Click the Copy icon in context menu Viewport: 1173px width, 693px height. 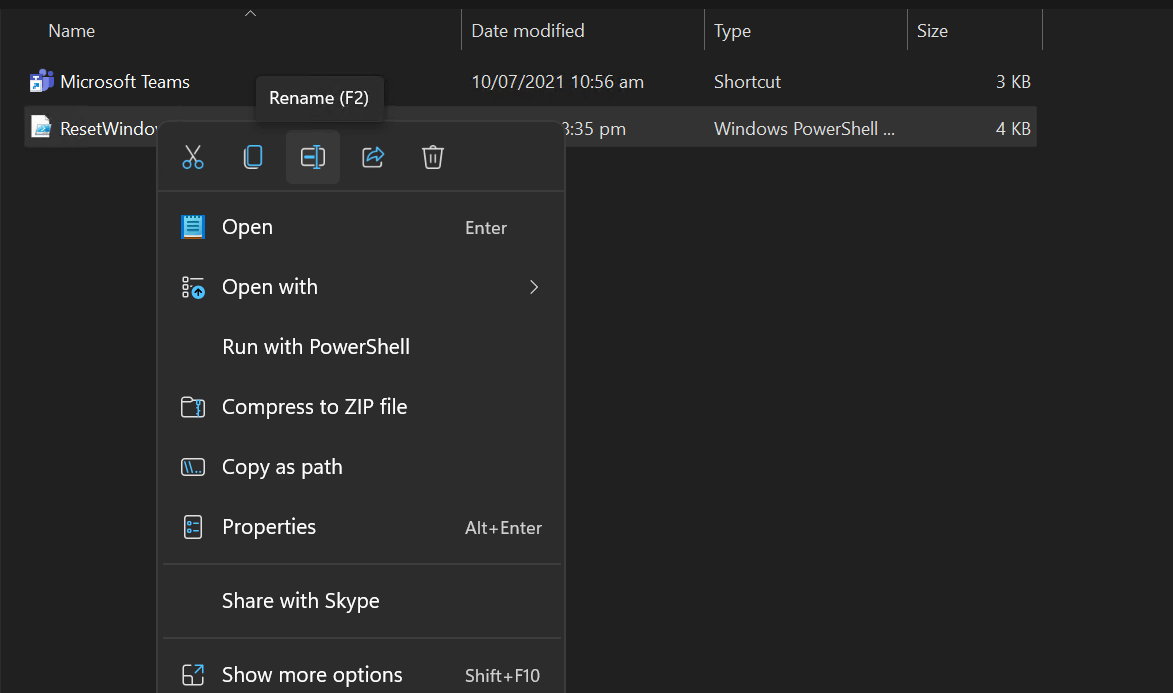[x=253, y=157]
